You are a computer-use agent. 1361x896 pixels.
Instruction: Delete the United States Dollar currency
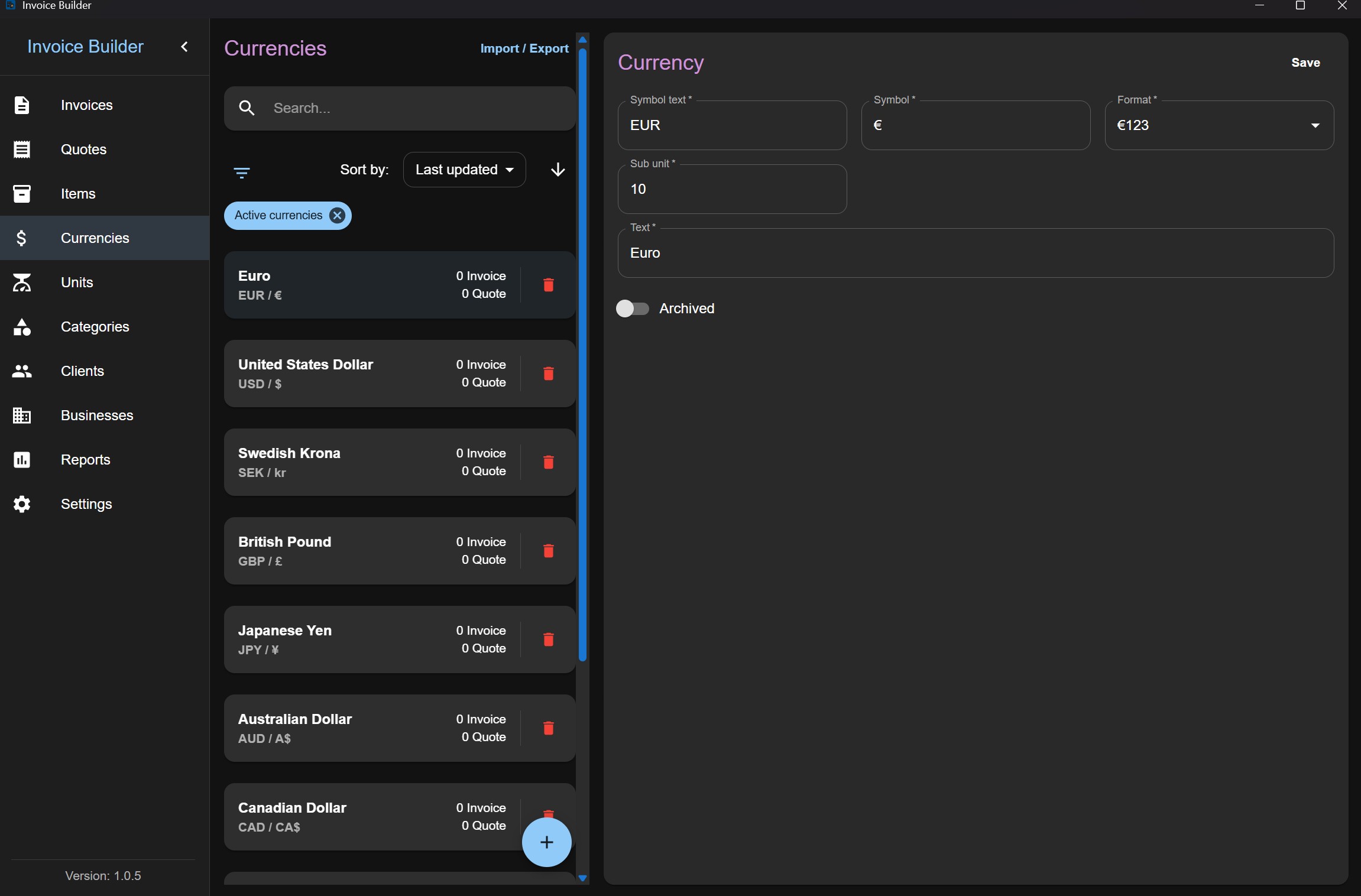click(x=549, y=374)
